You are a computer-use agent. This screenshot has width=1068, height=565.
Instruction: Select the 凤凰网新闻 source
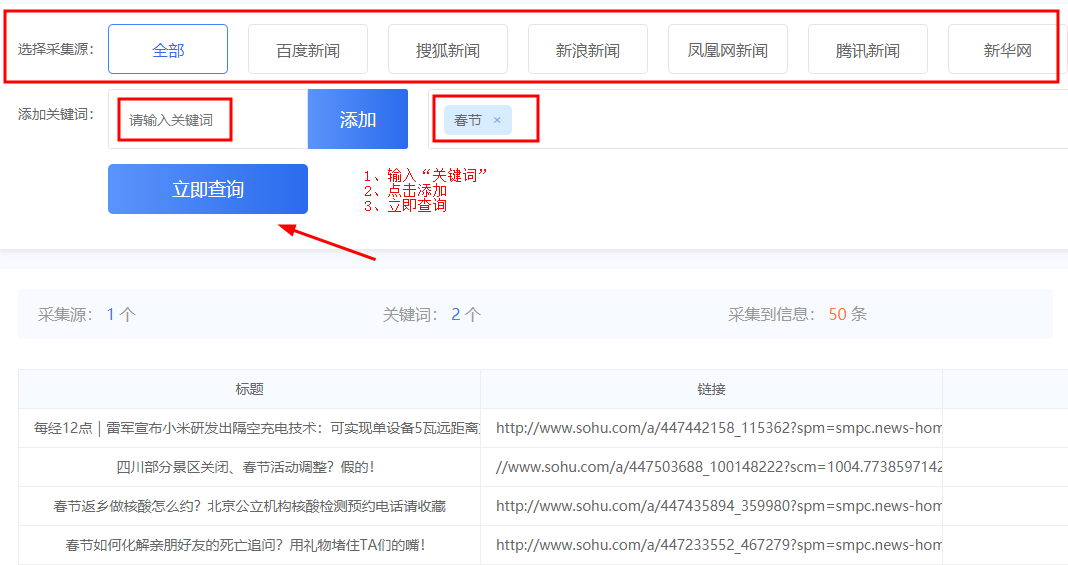click(727, 49)
